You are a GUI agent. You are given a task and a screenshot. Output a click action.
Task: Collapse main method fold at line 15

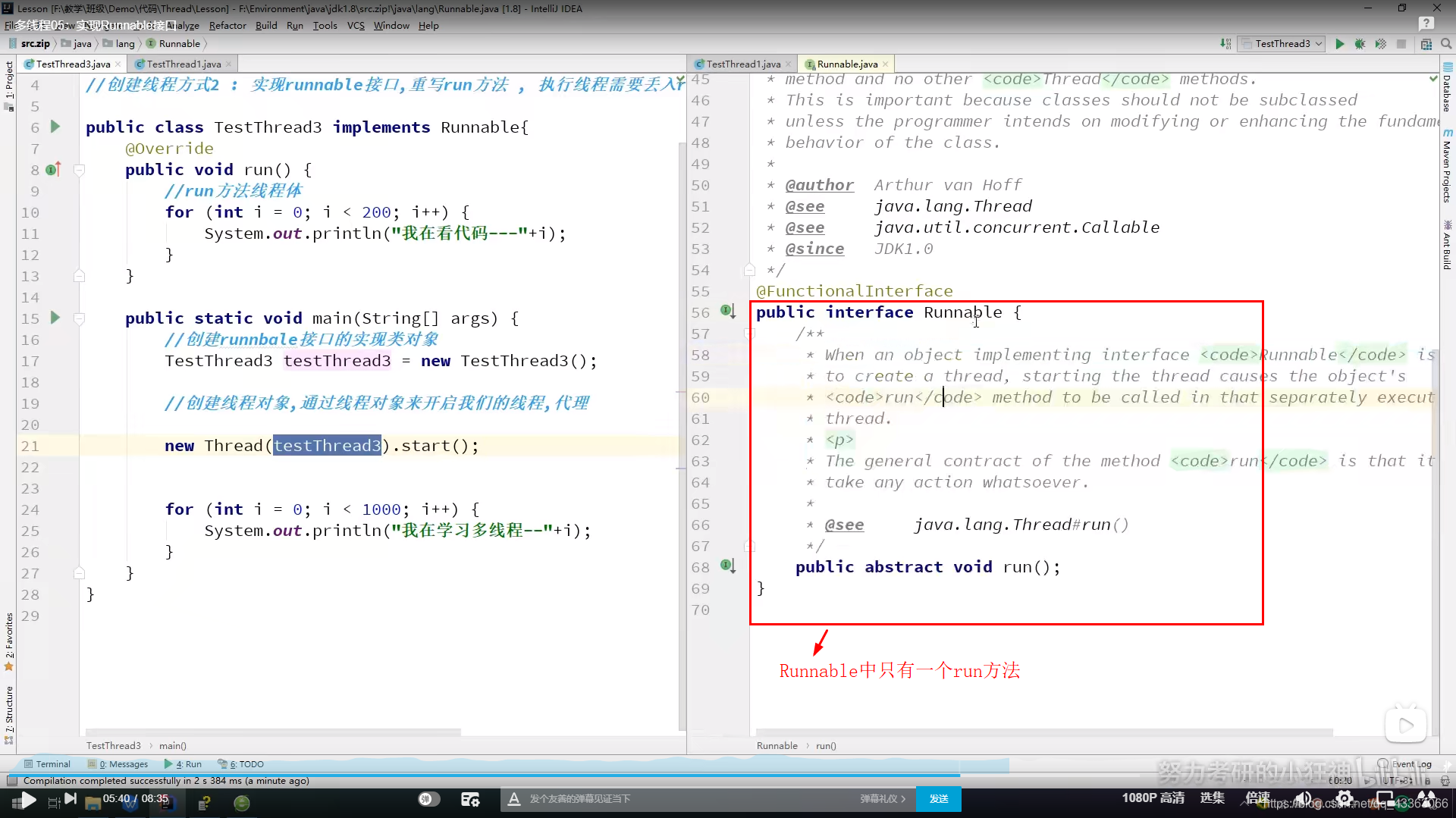coord(79,318)
